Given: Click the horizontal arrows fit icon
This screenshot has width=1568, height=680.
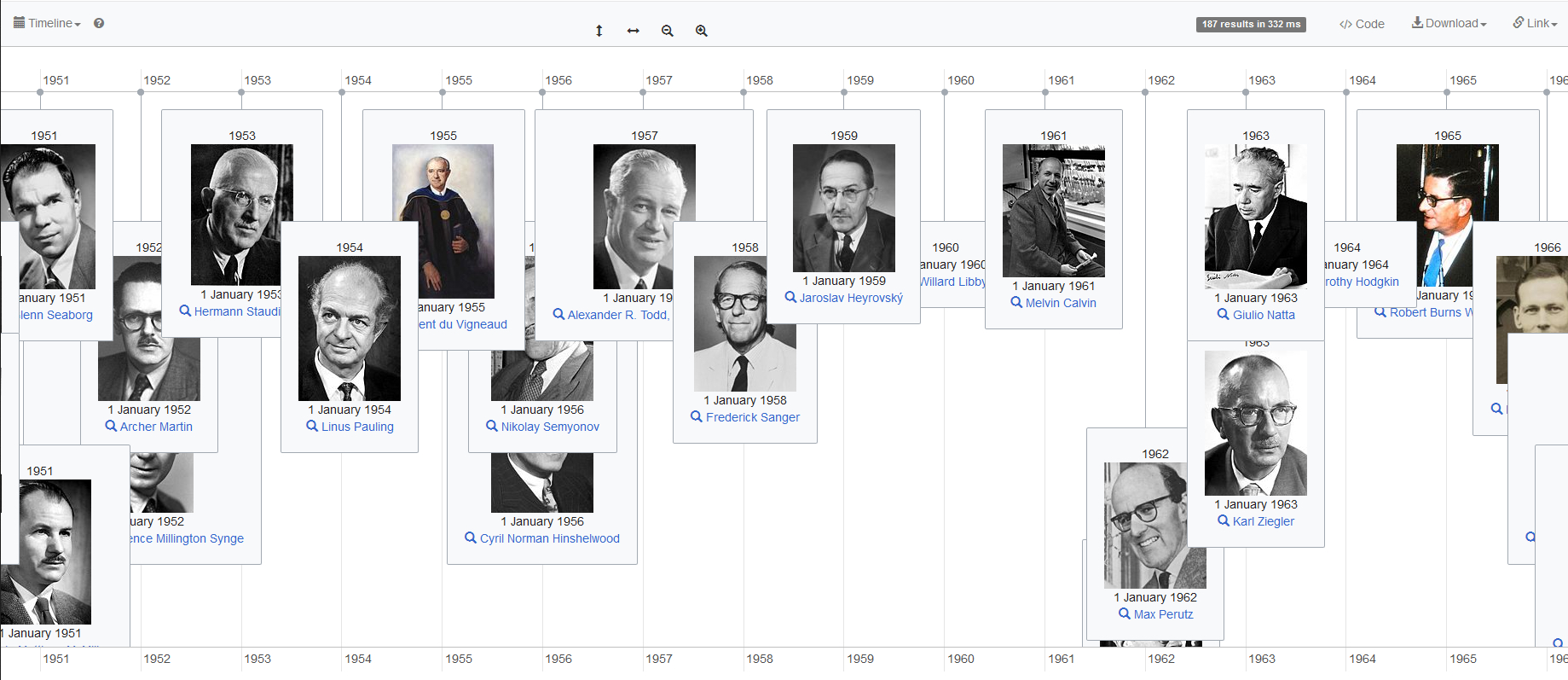Looking at the screenshot, I should click(634, 31).
